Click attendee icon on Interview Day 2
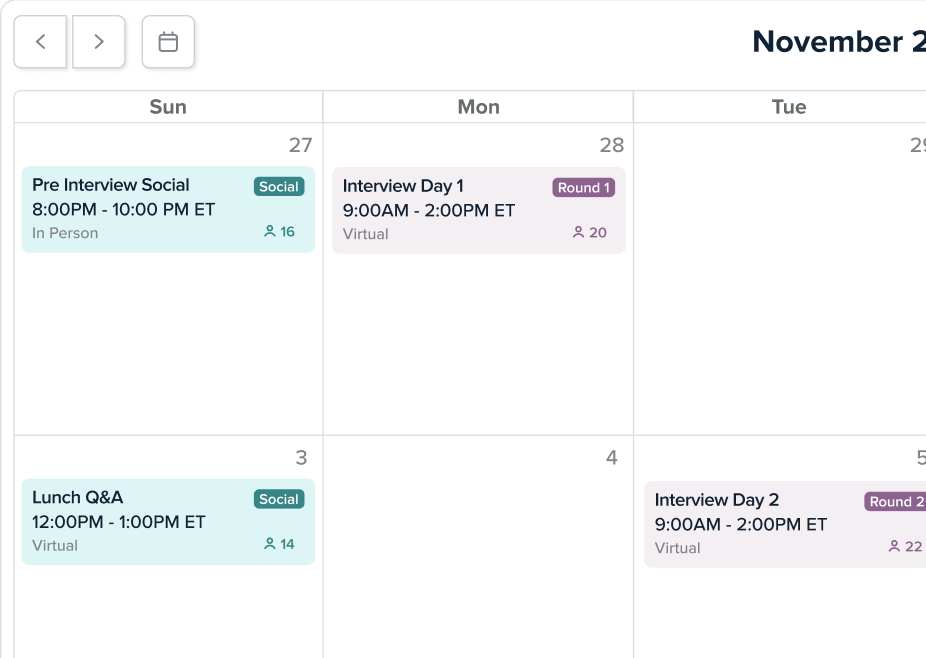926x658 pixels. (894, 547)
